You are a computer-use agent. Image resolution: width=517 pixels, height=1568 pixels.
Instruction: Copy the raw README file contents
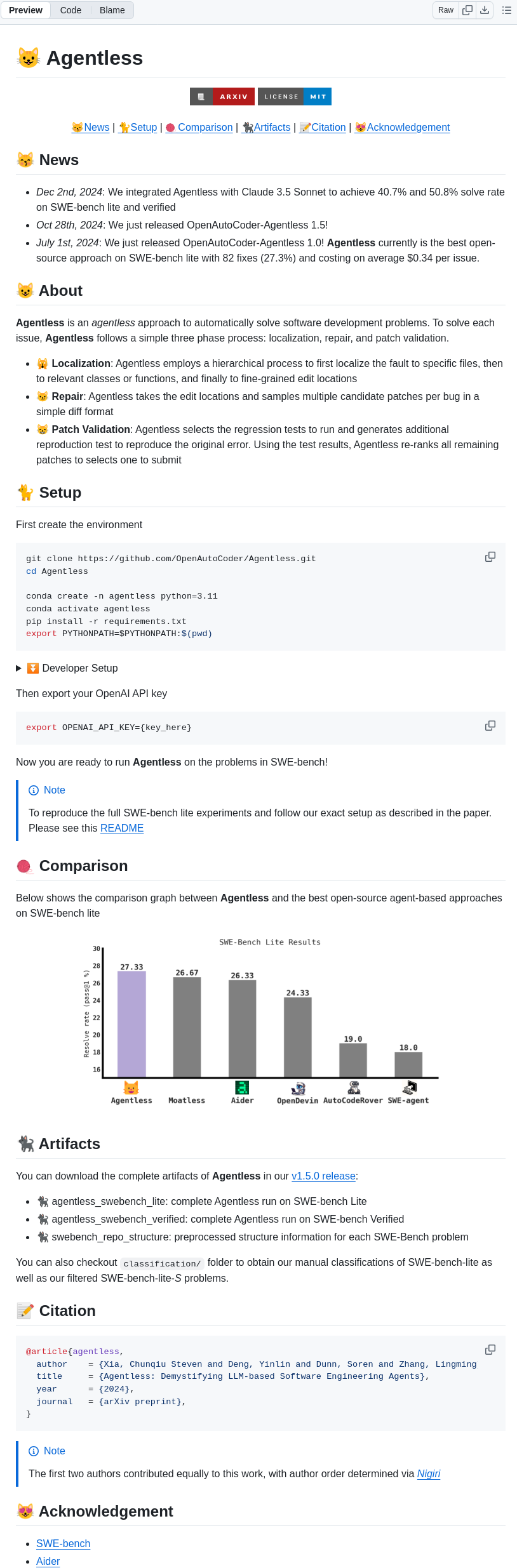tap(467, 10)
